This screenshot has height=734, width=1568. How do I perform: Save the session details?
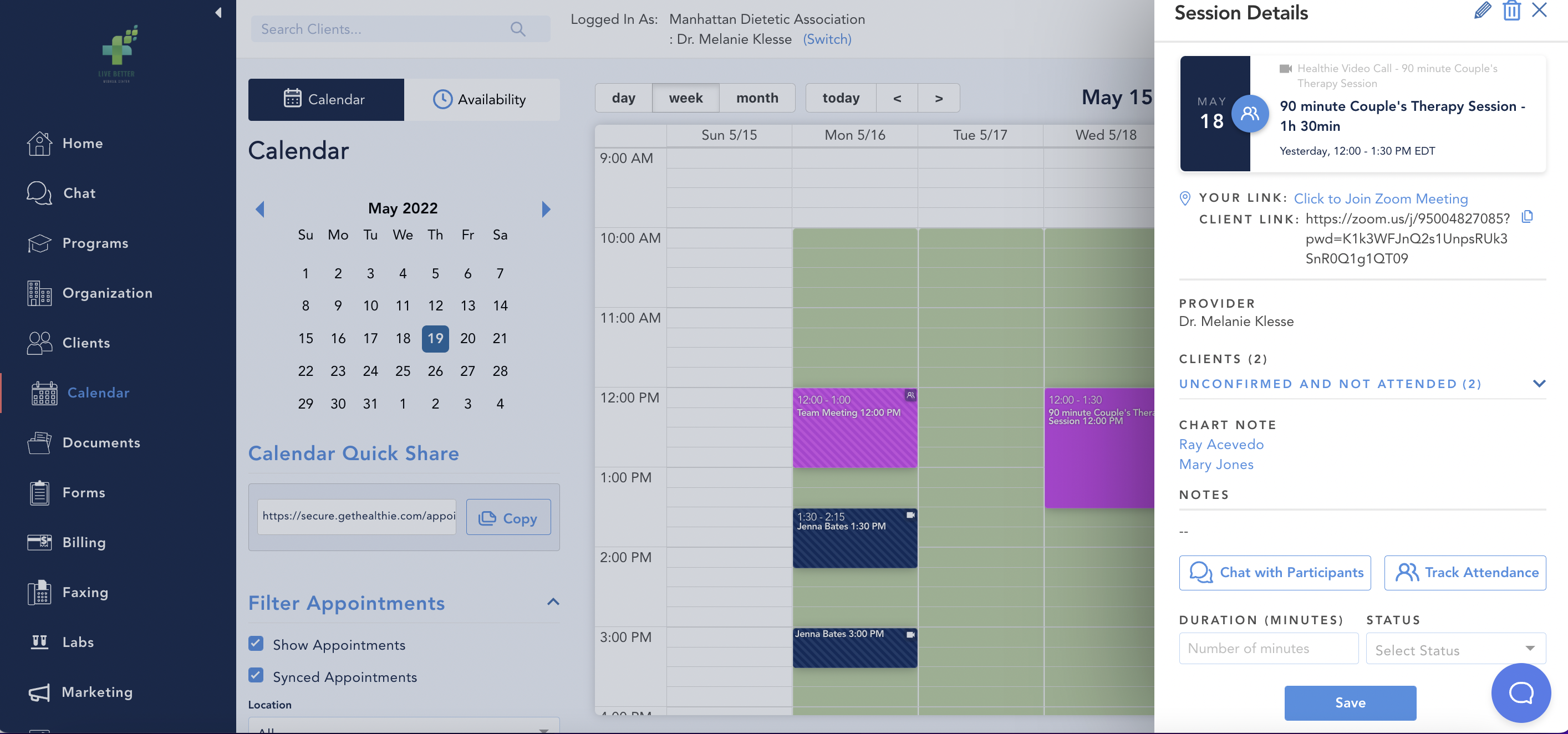1350,703
